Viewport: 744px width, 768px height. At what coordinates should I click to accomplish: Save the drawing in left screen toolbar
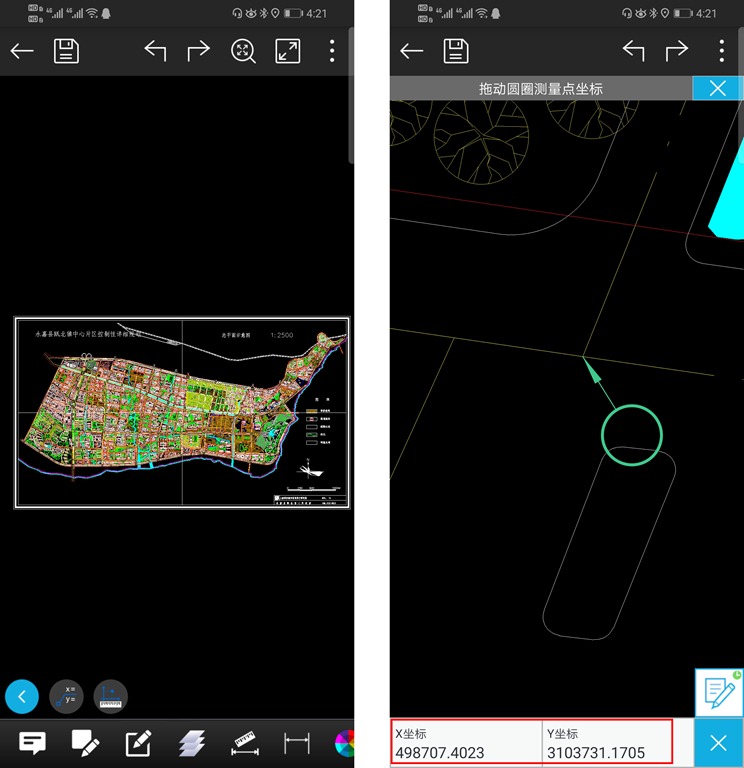pyautogui.click(x=66, y=51)
